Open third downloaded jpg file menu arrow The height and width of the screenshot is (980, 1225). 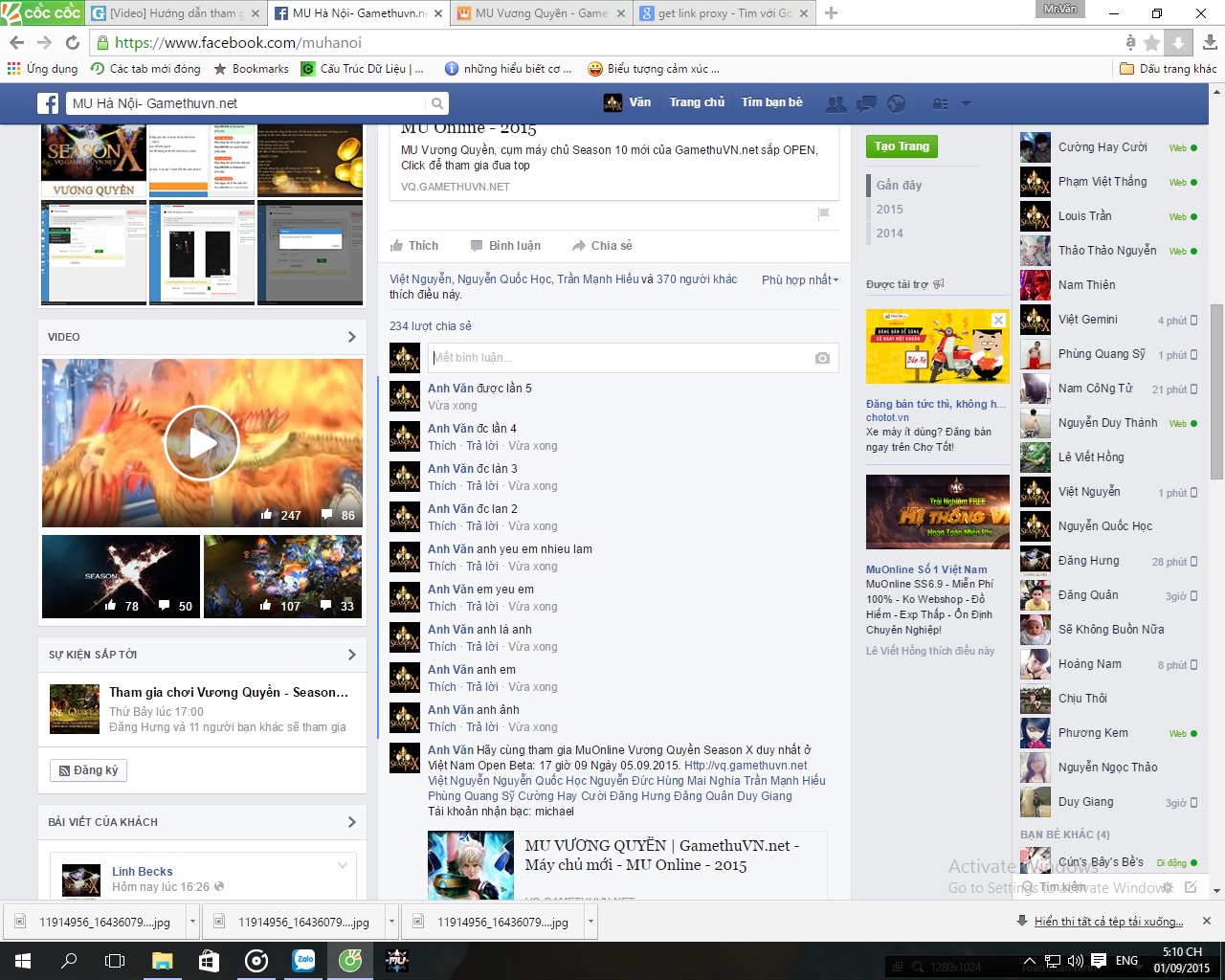tap(590, 922)
